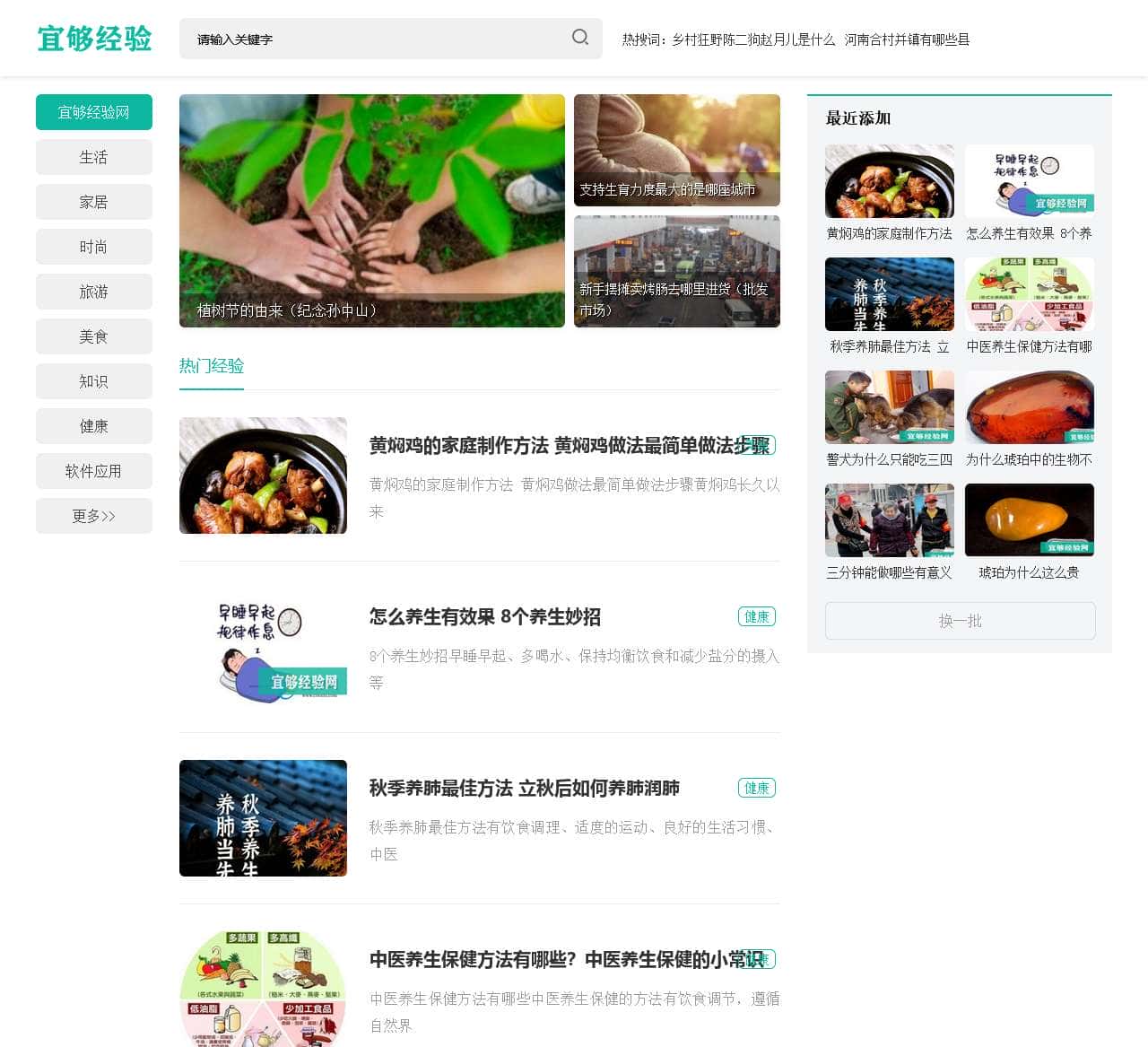Image resolution: width=1148 pixels, height=1047 pixels.
Task: Click the 秋季养肺最佳方法 caption in 最近添加
Action: pos(890,346)
